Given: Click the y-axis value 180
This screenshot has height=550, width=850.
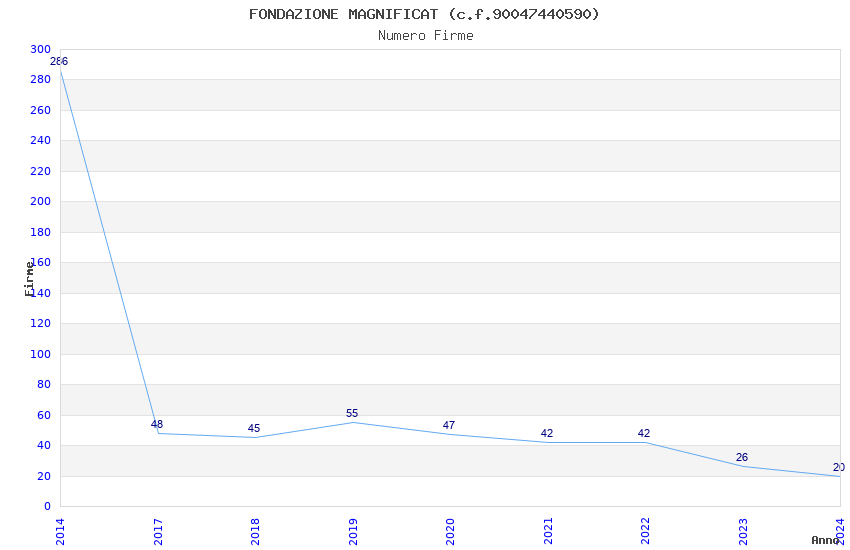Looking at the screenshot, I should tap(41, 232).
